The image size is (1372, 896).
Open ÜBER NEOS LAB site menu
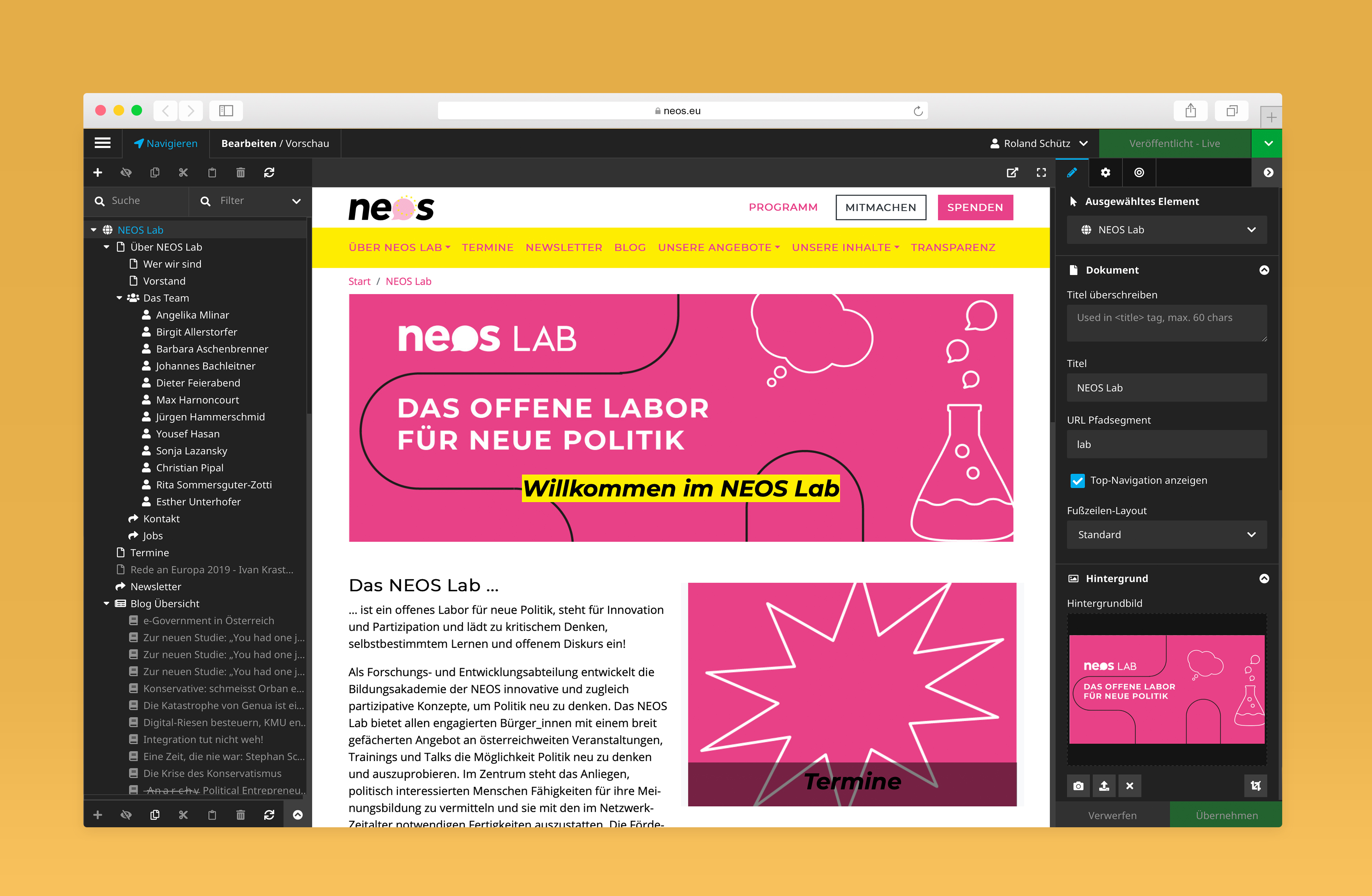[399, 247]
